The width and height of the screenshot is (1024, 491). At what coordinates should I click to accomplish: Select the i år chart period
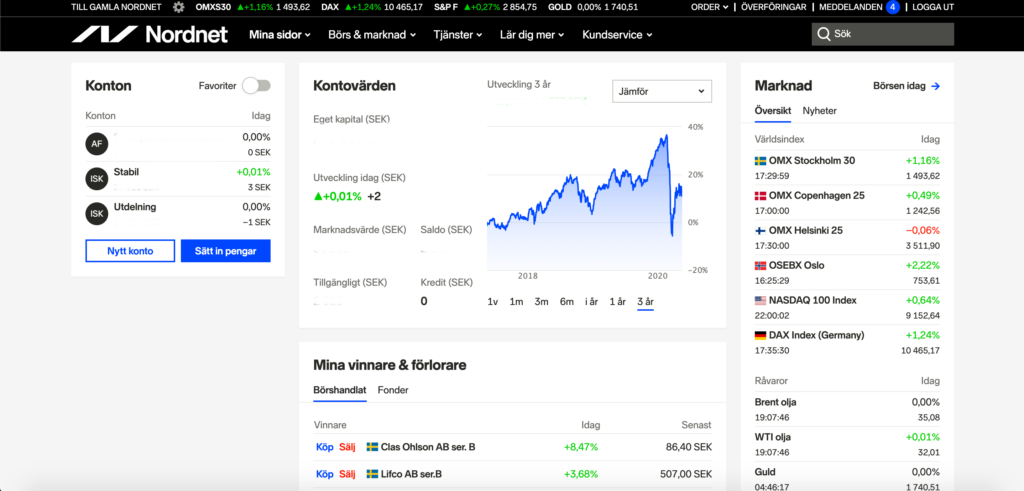(x=591, y=302)
